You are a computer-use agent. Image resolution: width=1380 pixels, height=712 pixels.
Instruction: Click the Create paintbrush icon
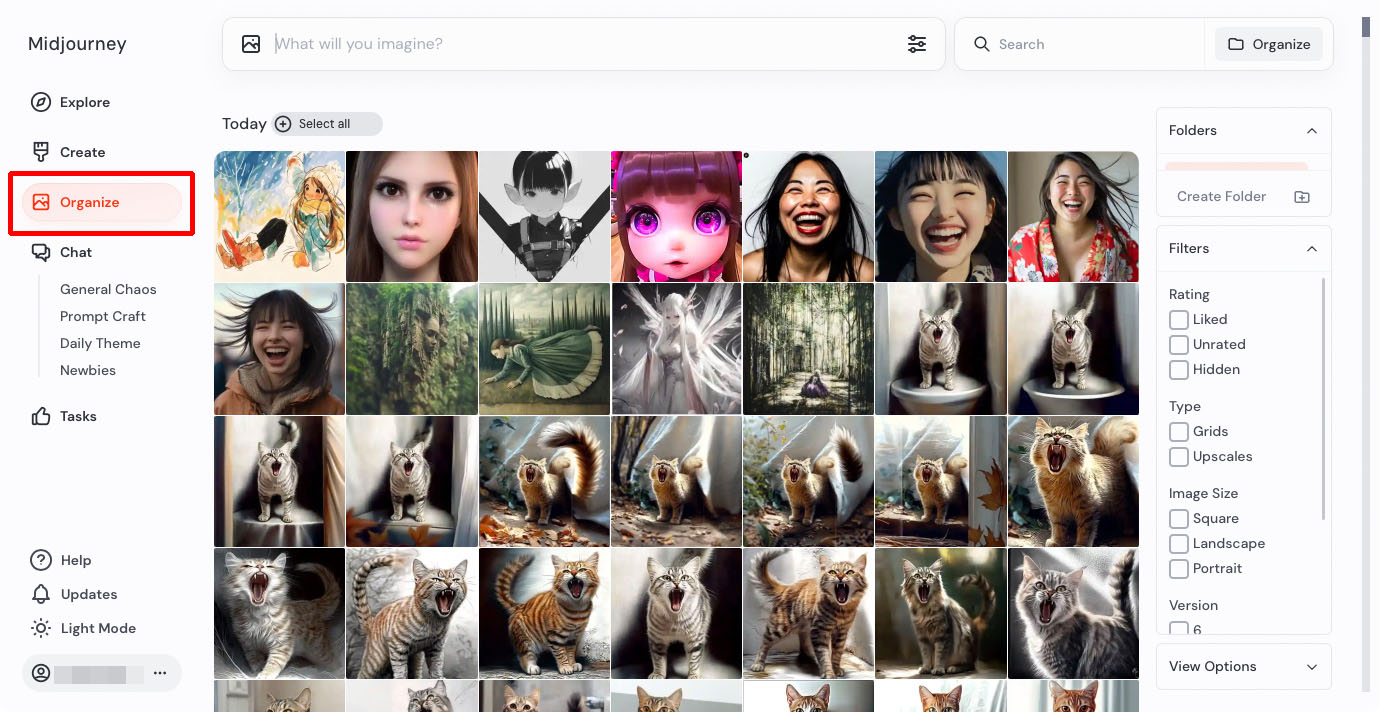tap(41, 152)
